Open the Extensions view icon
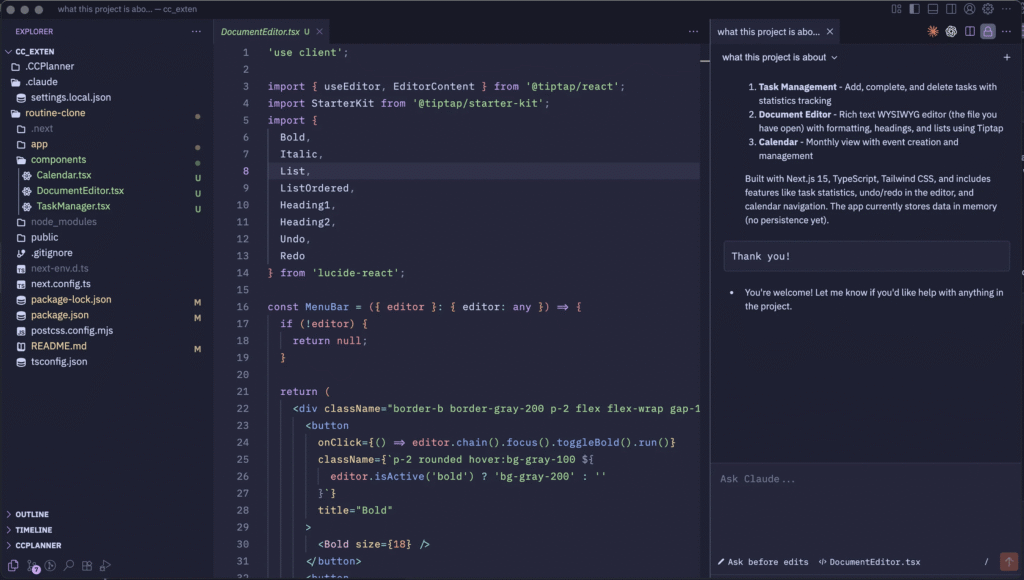1024x580 pixels. click(x=87, y=566)
